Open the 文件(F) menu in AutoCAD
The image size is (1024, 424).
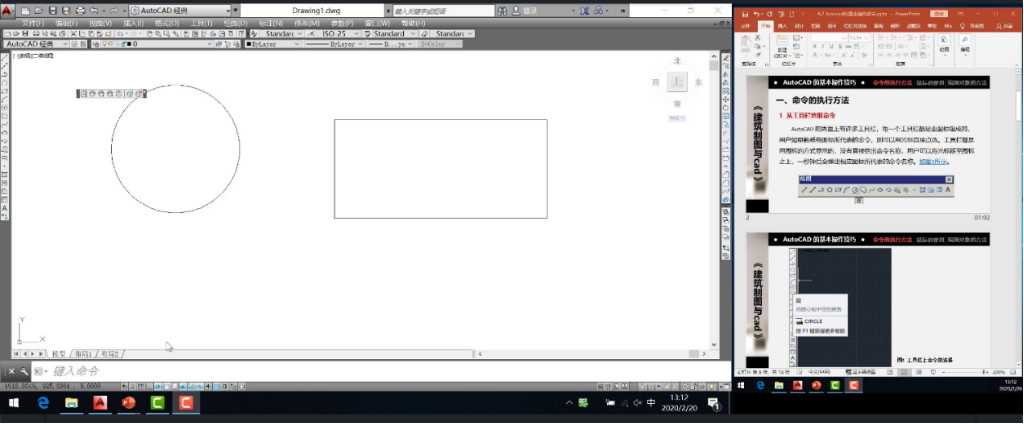(33, 22)
